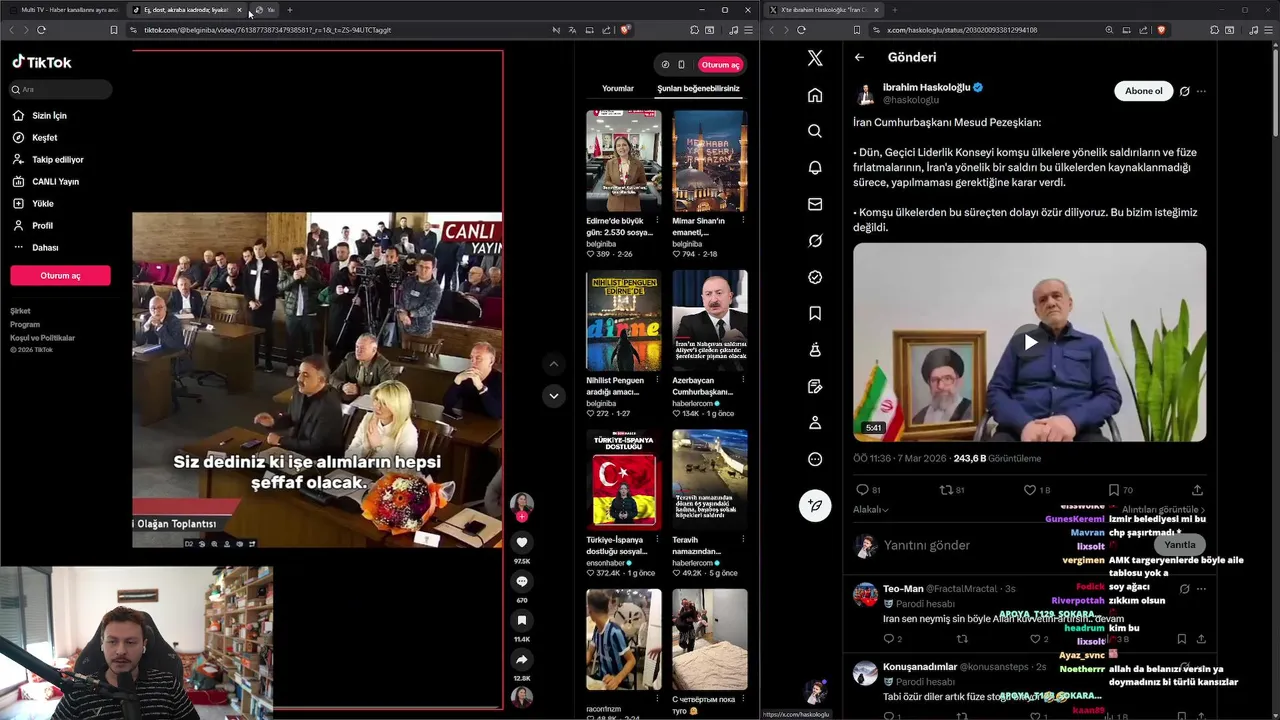Open new tab in TikTok browser window
1280x720 pixels.
click(x=290, y=10)
